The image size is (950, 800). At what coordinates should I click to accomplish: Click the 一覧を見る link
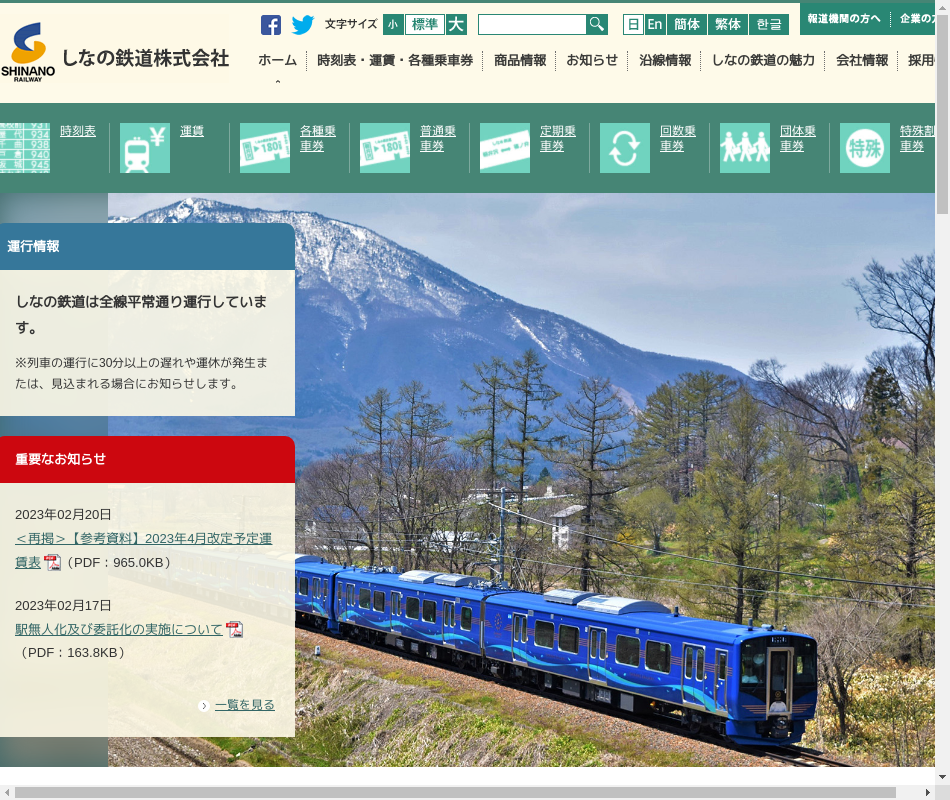pyautogui.click(x=244, y=705)
